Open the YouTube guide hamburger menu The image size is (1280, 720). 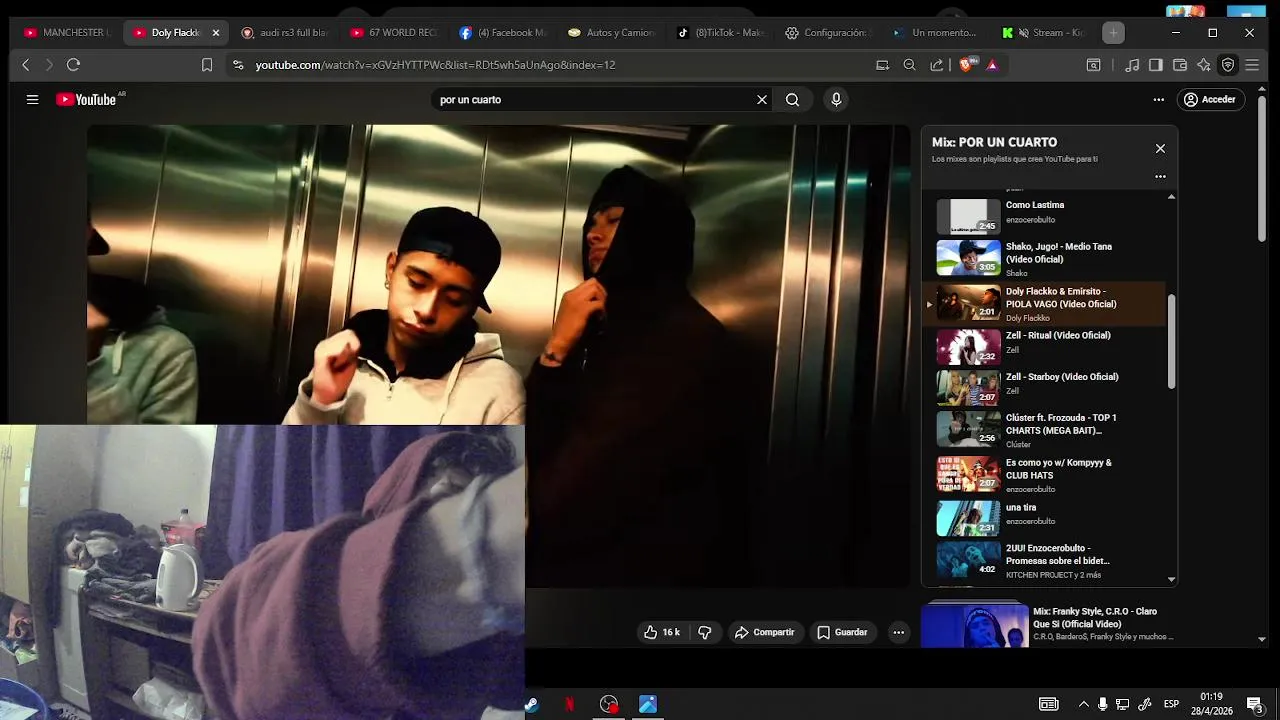click(32, 100)
